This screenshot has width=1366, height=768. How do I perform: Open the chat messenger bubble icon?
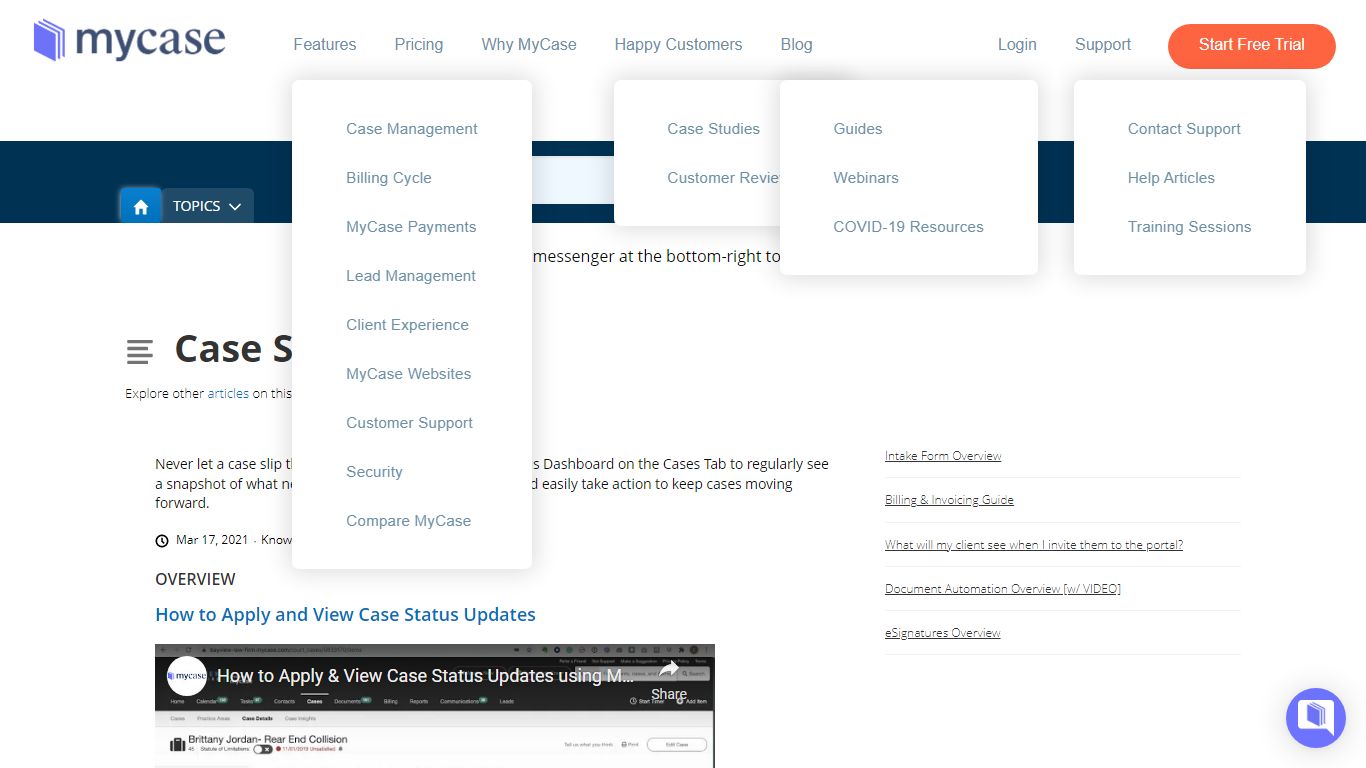(1316, 718)
